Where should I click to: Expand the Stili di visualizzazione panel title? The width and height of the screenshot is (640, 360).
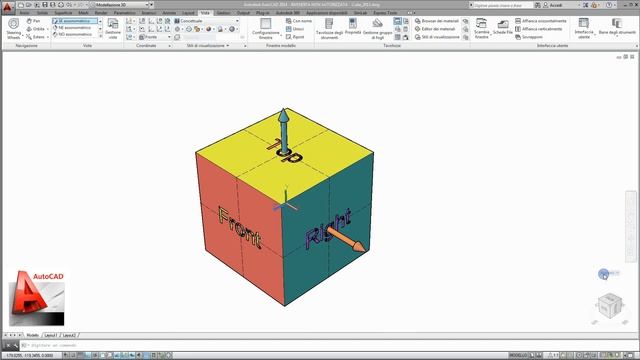[208, 46]
